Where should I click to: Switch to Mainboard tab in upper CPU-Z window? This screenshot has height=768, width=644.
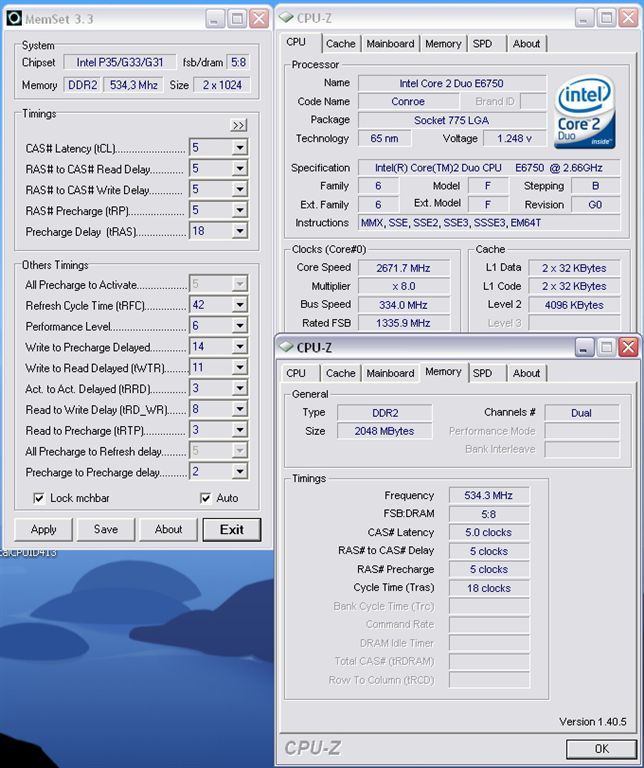[390, 44]
